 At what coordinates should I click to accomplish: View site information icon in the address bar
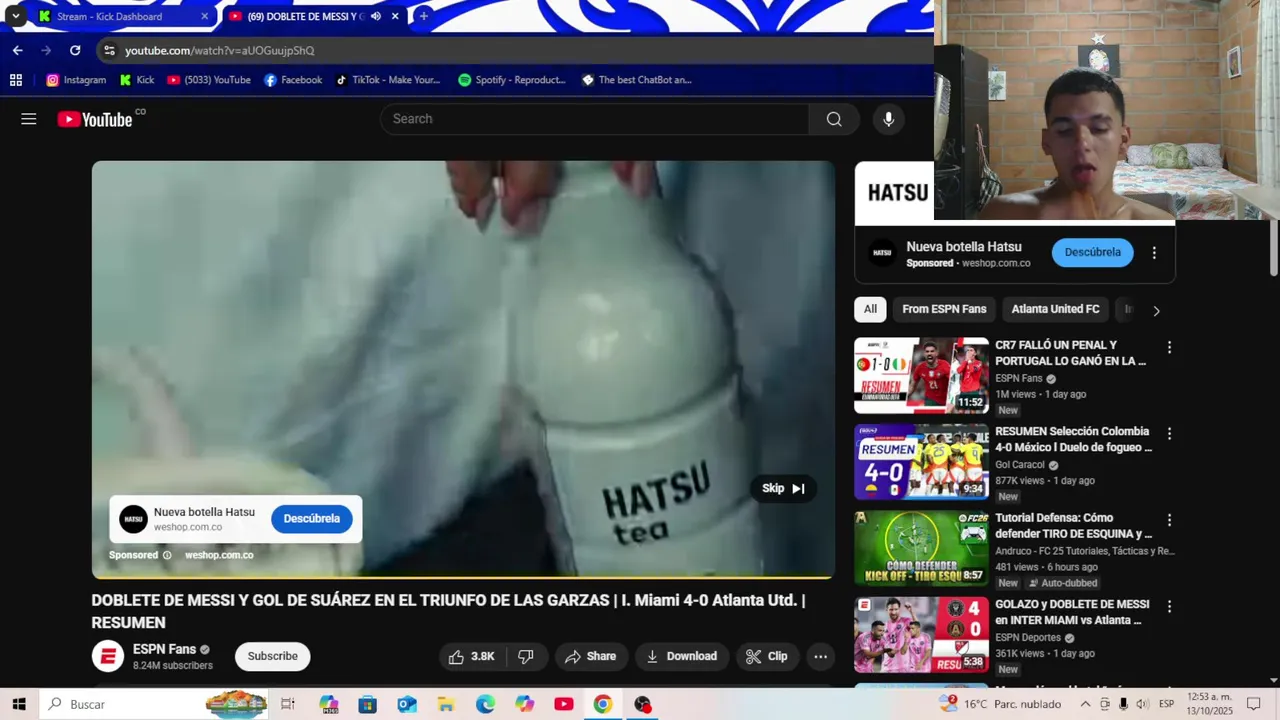coord(109,50)
